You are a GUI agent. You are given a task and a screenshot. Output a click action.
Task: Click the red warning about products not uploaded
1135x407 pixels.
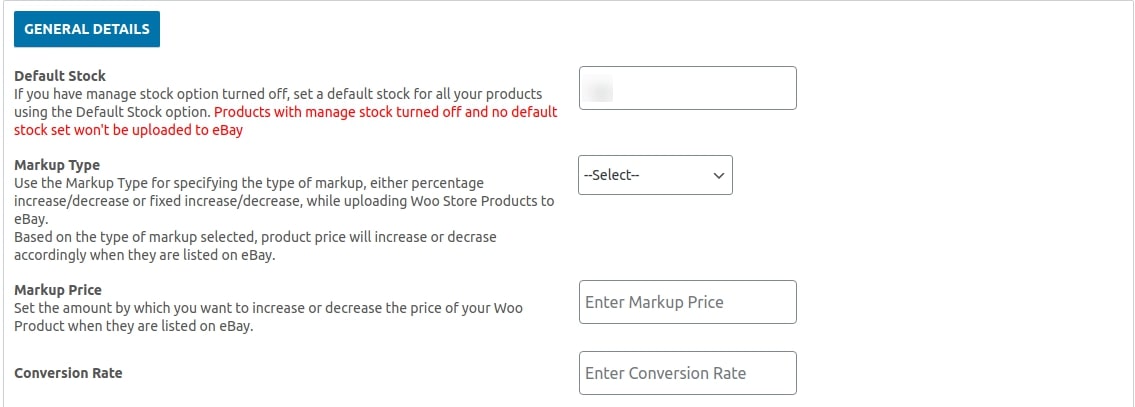(x=286, y=122)
